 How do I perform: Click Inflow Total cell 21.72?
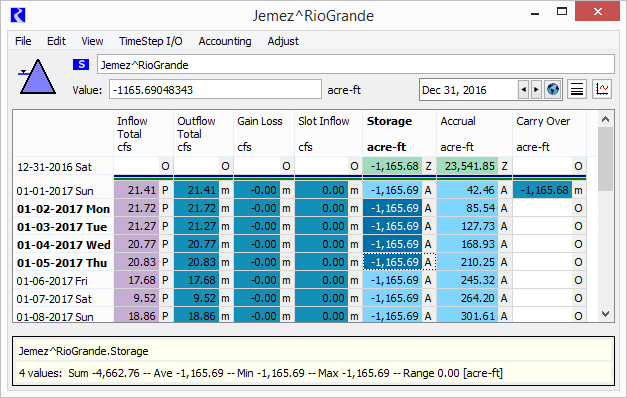click(137, 208)
